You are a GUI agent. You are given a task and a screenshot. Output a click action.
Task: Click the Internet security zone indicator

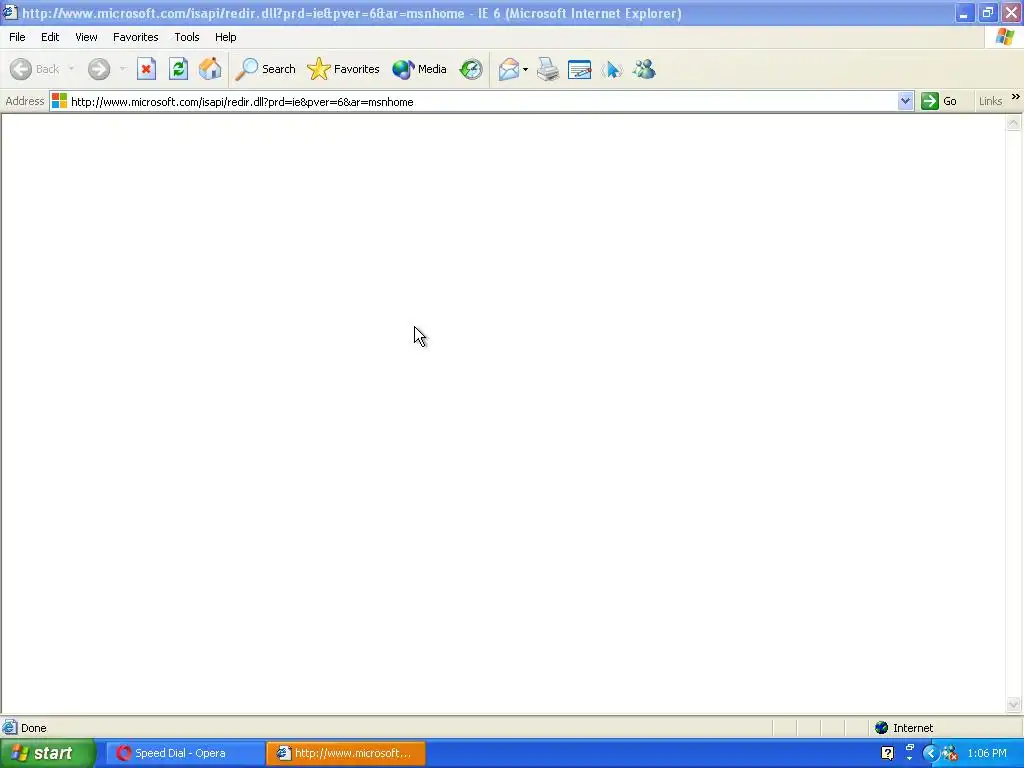click(x=904, y=728)
